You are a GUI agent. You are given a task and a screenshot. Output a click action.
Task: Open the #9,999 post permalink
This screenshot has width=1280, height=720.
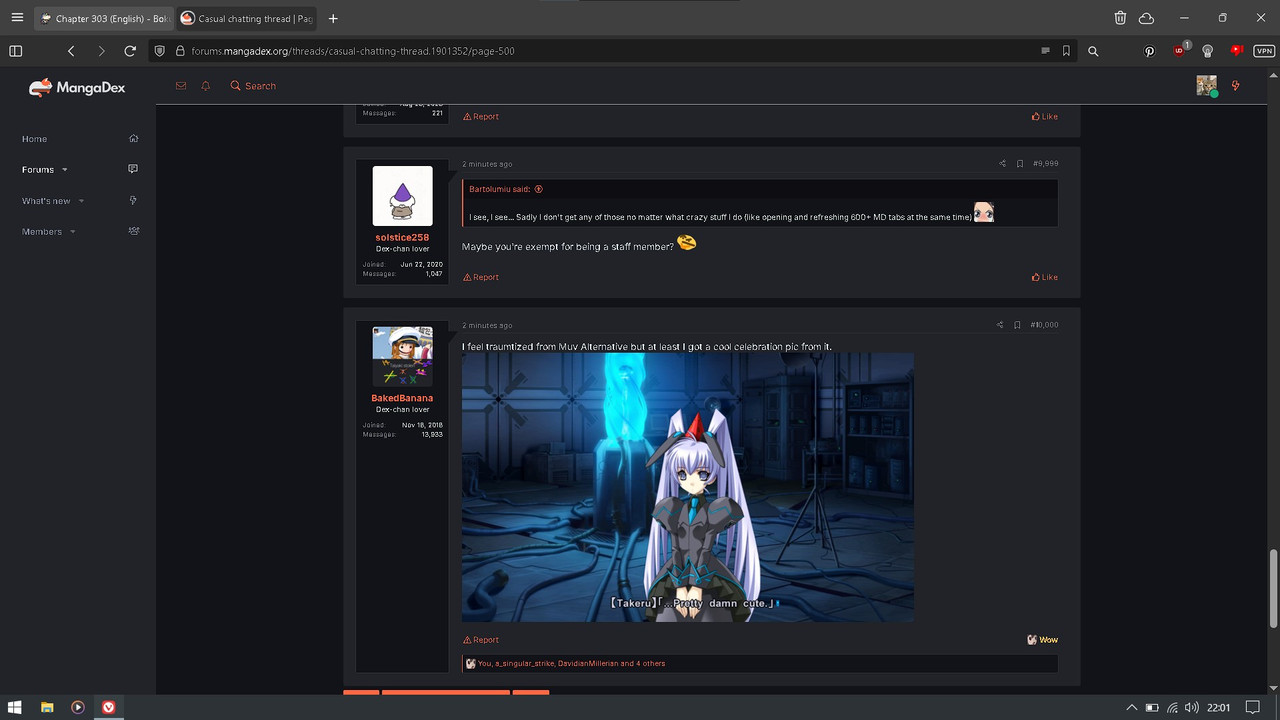[x=1045, y=164]
